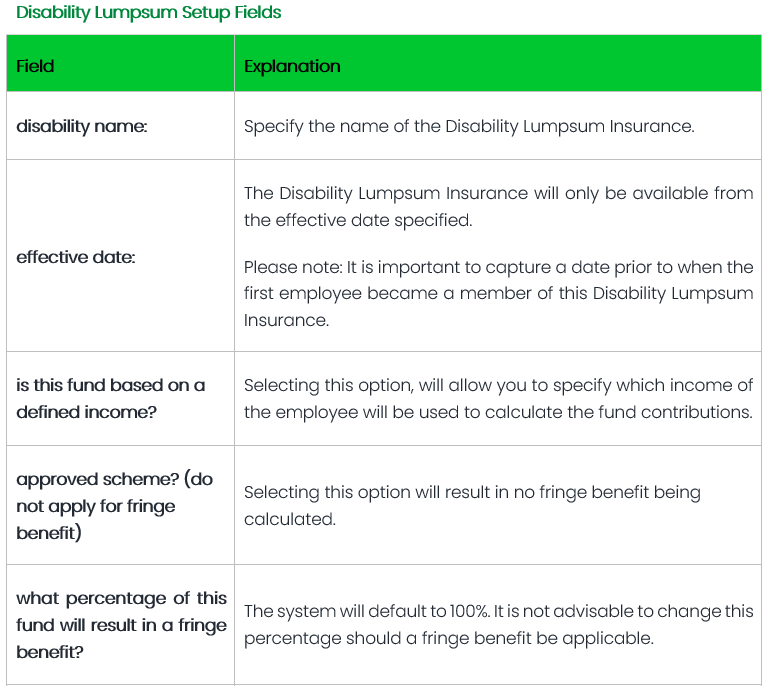Select the 'what percentage of this' field label

point(122,598)
